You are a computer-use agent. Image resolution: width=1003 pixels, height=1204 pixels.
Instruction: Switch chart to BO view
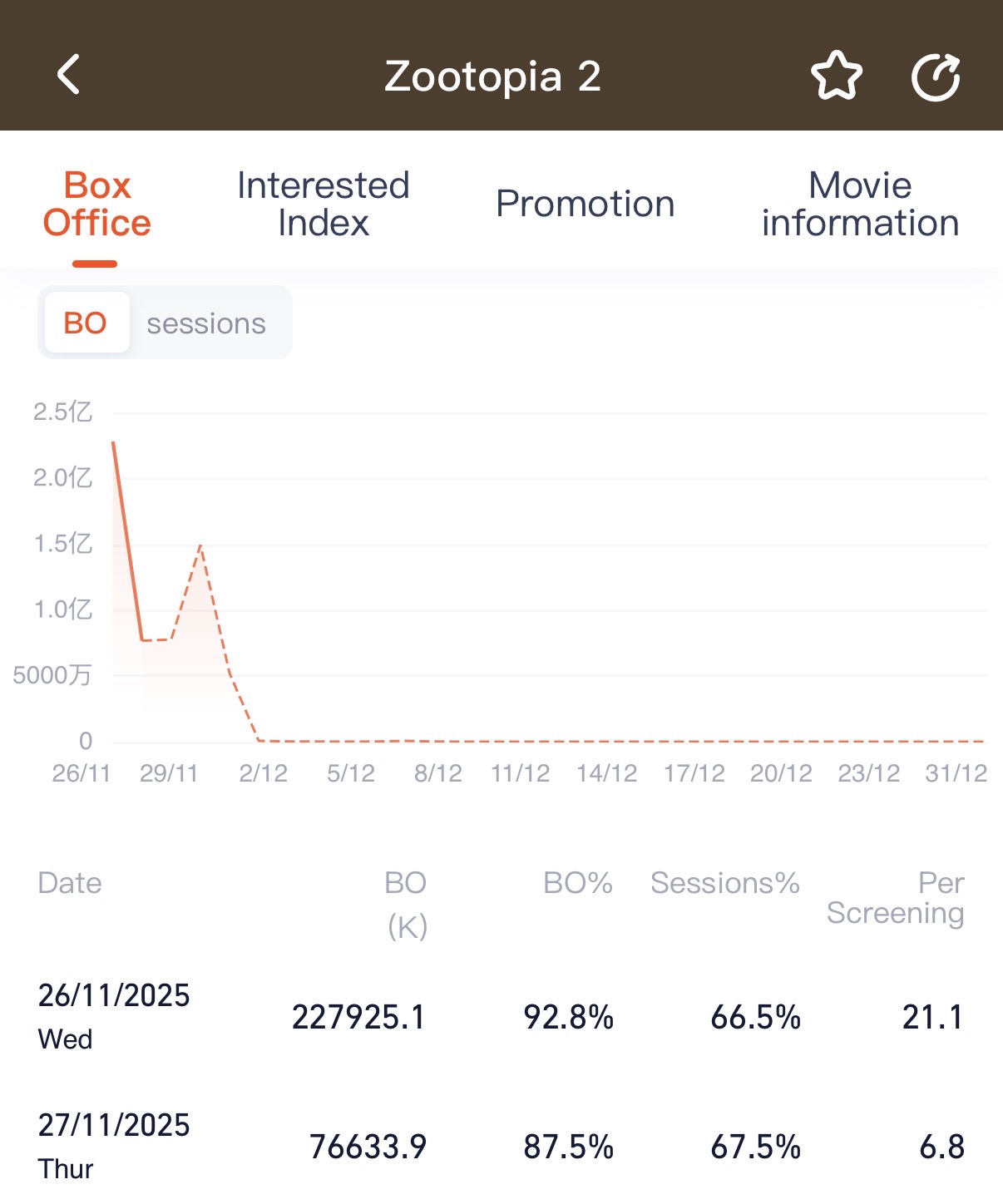pyautogui.click(x=86, y=323)
